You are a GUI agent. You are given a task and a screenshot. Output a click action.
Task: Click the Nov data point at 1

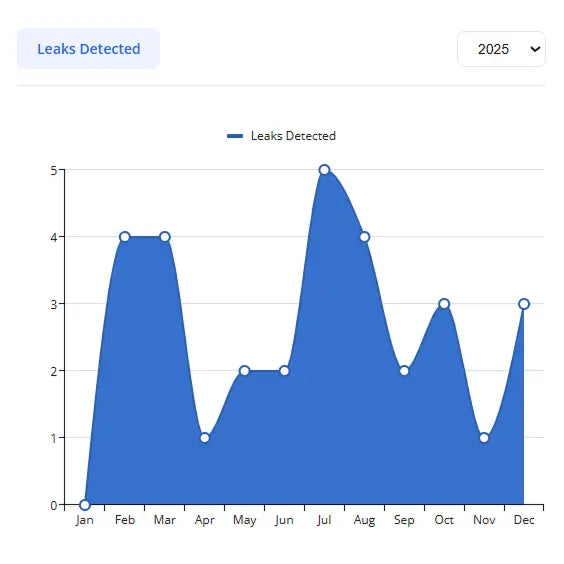tap(484, 438)
